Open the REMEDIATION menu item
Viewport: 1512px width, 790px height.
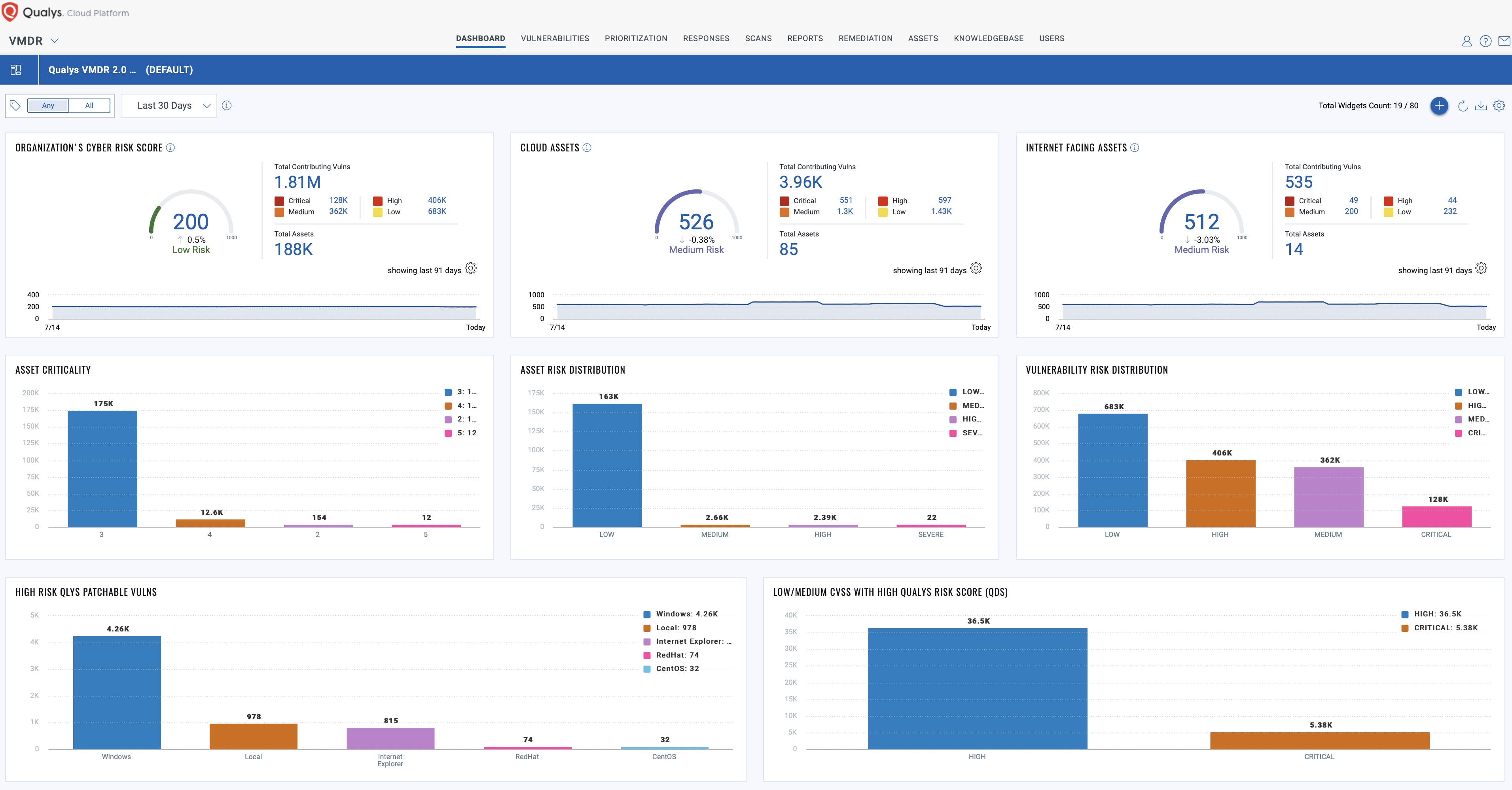[x=865, y=38]
